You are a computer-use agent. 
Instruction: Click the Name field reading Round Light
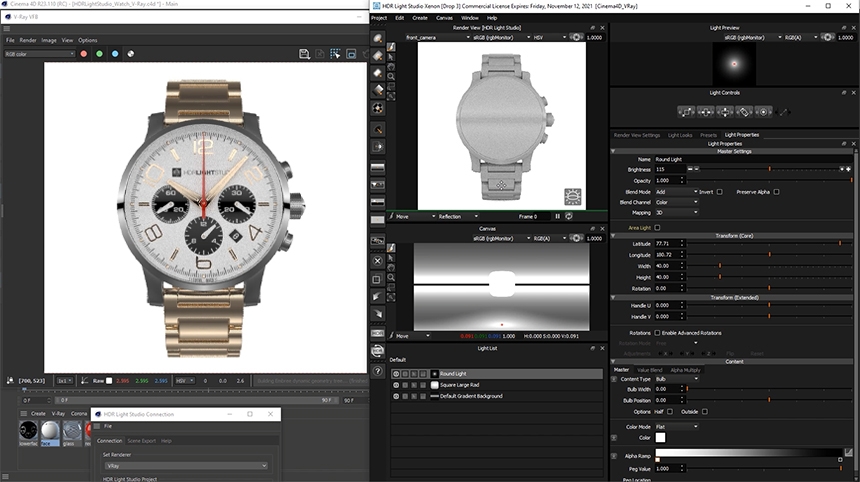tap(753, 159)
